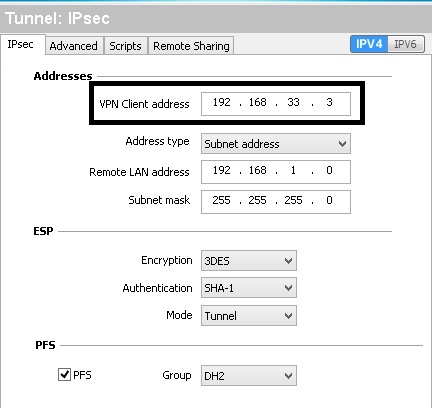
Task: Open the Scripts tab
Action: click(x=125, y=46)
